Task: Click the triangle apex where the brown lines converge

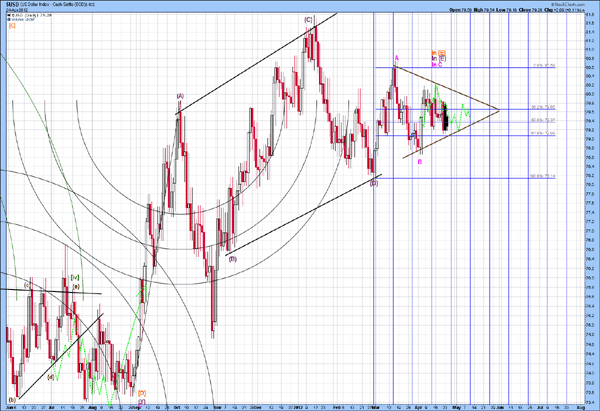Action: tap(499, 110)
